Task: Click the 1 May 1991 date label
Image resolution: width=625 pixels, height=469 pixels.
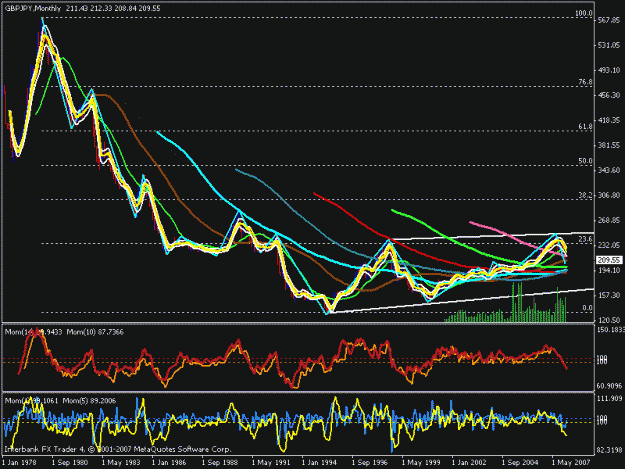Action: click(270, 463)
